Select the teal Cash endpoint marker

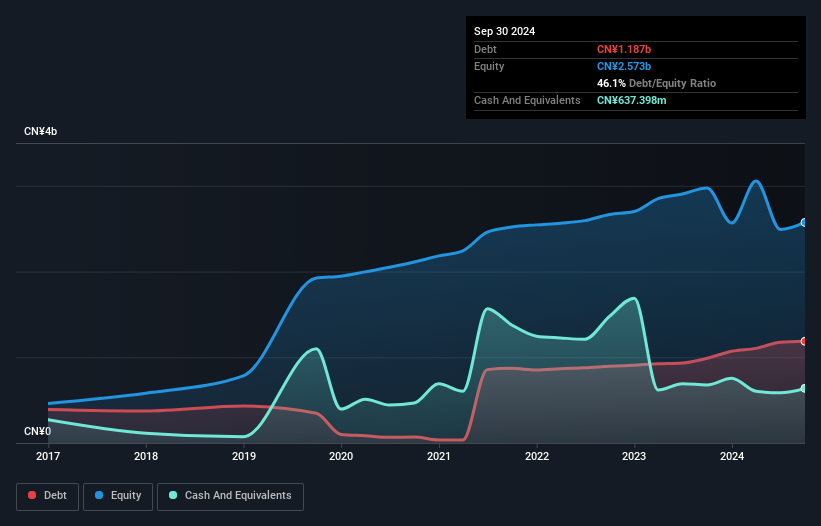coord(804,388)
